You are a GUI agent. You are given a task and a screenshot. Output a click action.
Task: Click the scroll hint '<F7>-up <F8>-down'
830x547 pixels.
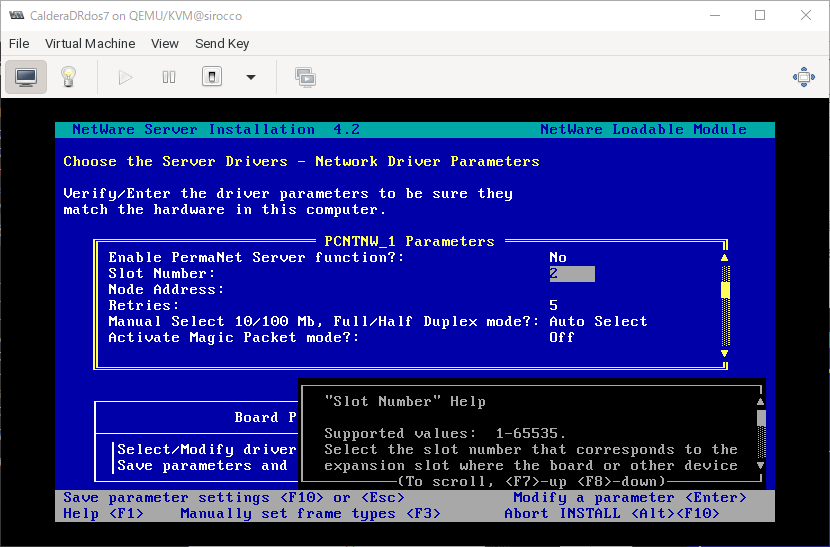(x=585, y=482)
